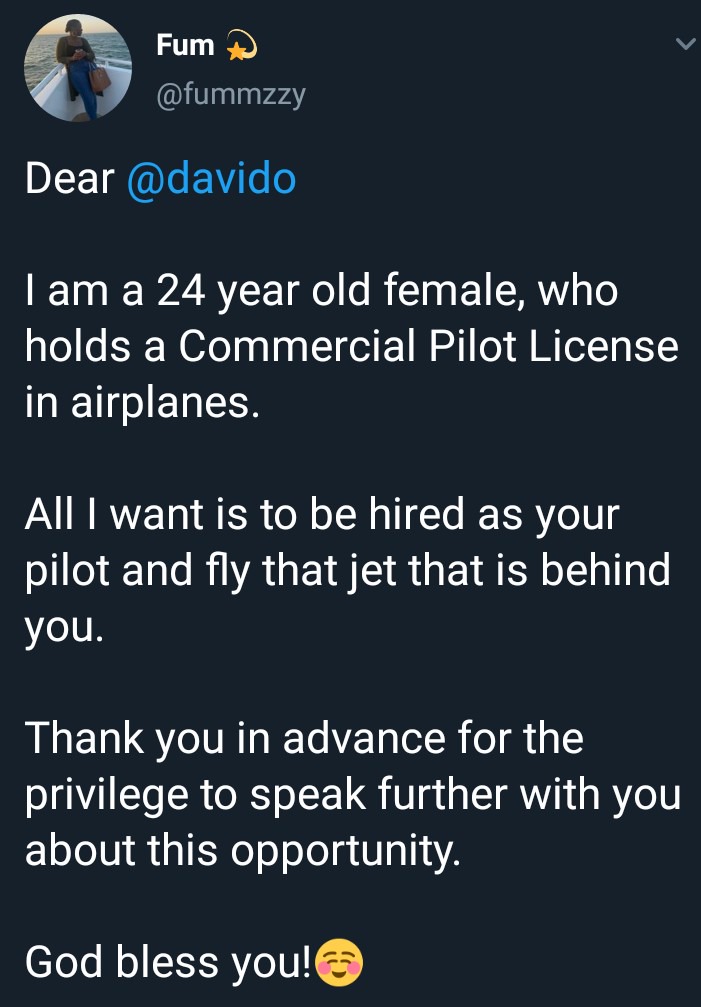Open the @fummzzy handle profile

[x=231, y=96]
